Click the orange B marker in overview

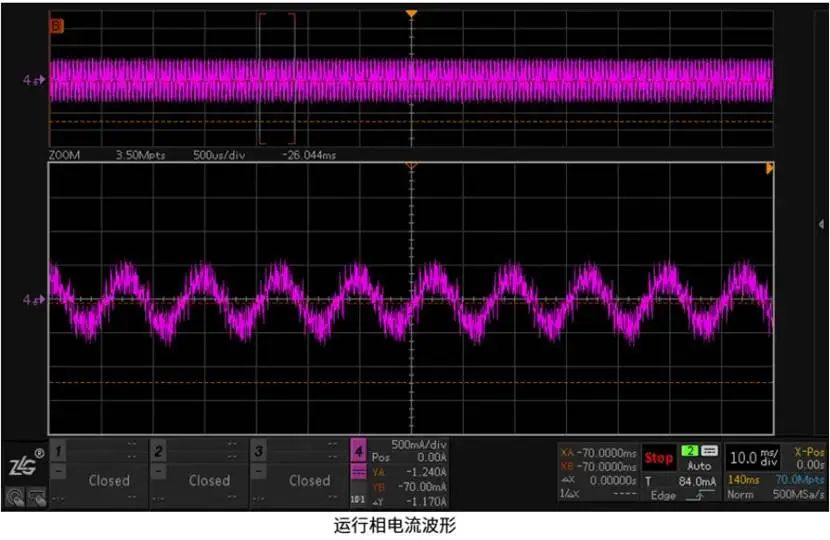coord(56,25)
